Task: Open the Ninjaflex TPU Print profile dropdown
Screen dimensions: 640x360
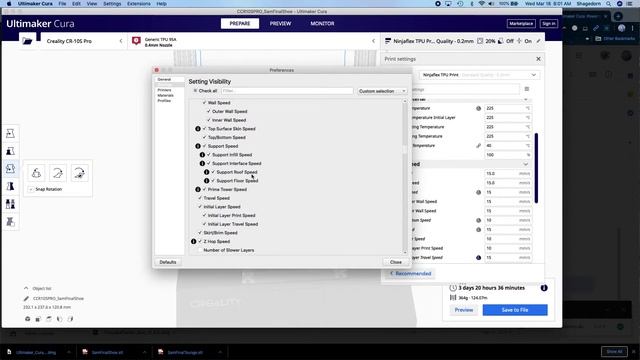Action: coord(479,75)
